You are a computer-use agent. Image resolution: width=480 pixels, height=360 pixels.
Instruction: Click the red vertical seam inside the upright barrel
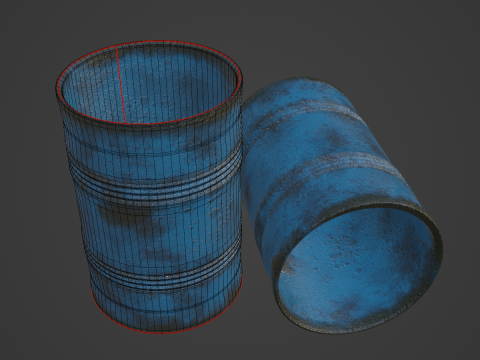click(x=120, y=85)
